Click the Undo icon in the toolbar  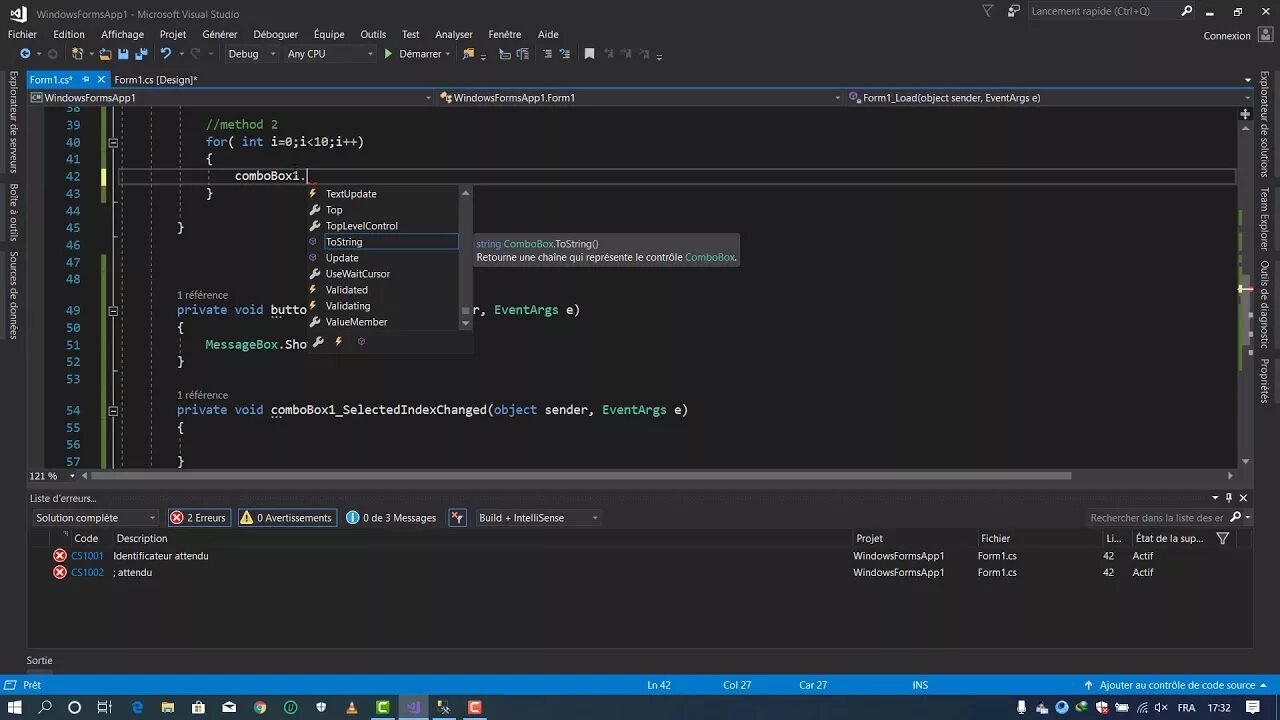(167, 54)
